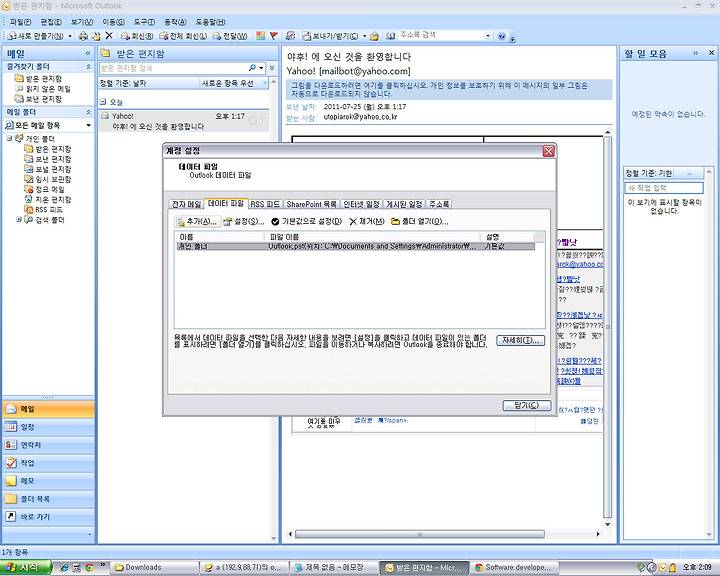Click the 닫기(C) close button
Image resolution: width=720 pixels, height=576 pixels.
point(527,405)
